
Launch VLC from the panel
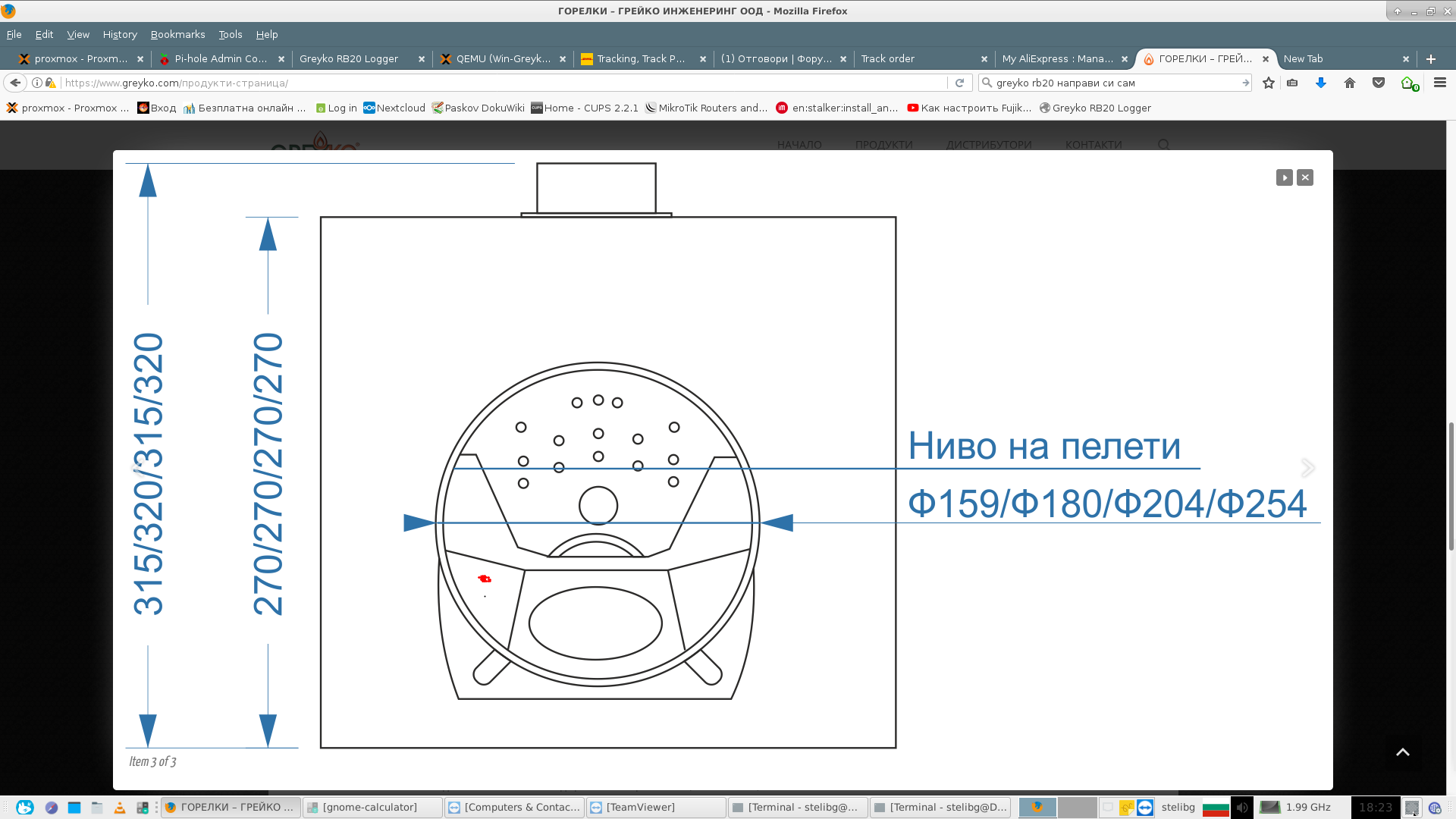click(x=119, y=808)
